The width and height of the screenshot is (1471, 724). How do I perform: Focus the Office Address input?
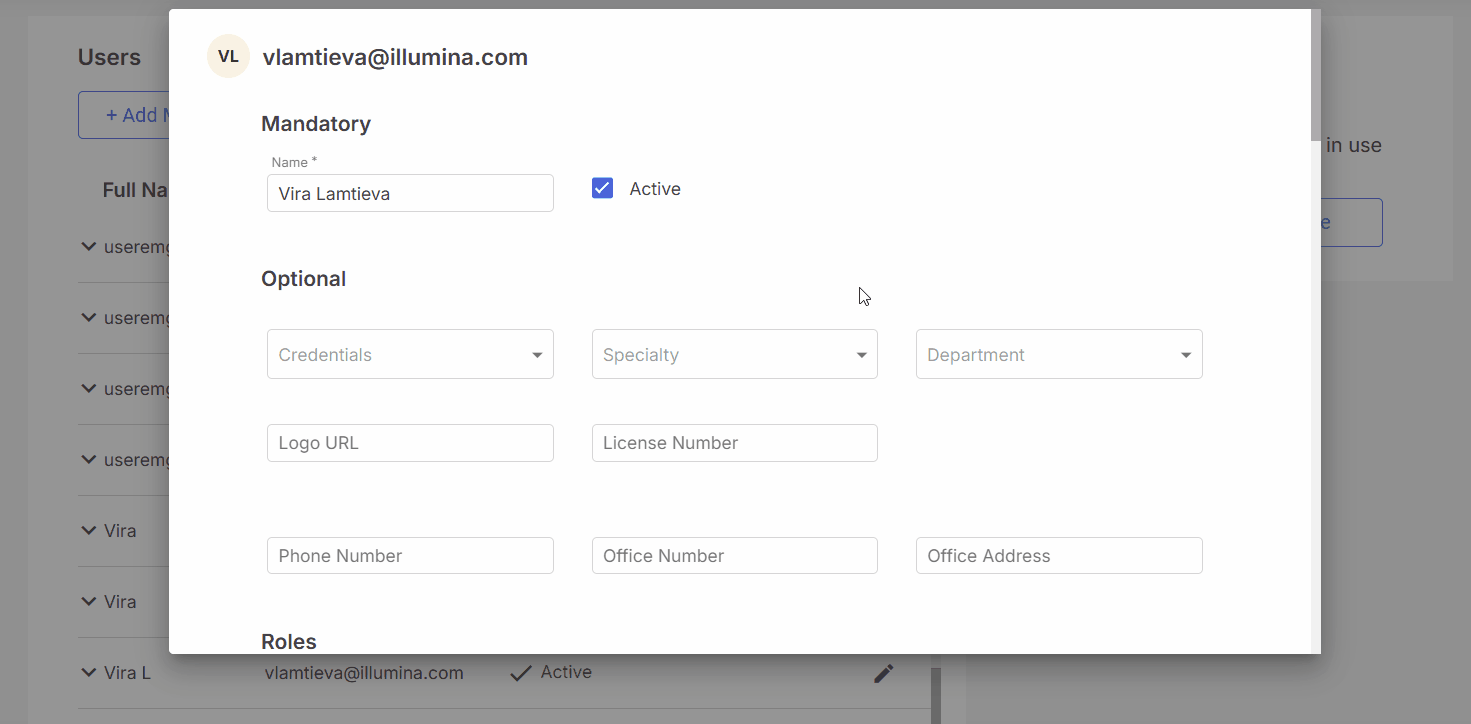pos(1058,556)
